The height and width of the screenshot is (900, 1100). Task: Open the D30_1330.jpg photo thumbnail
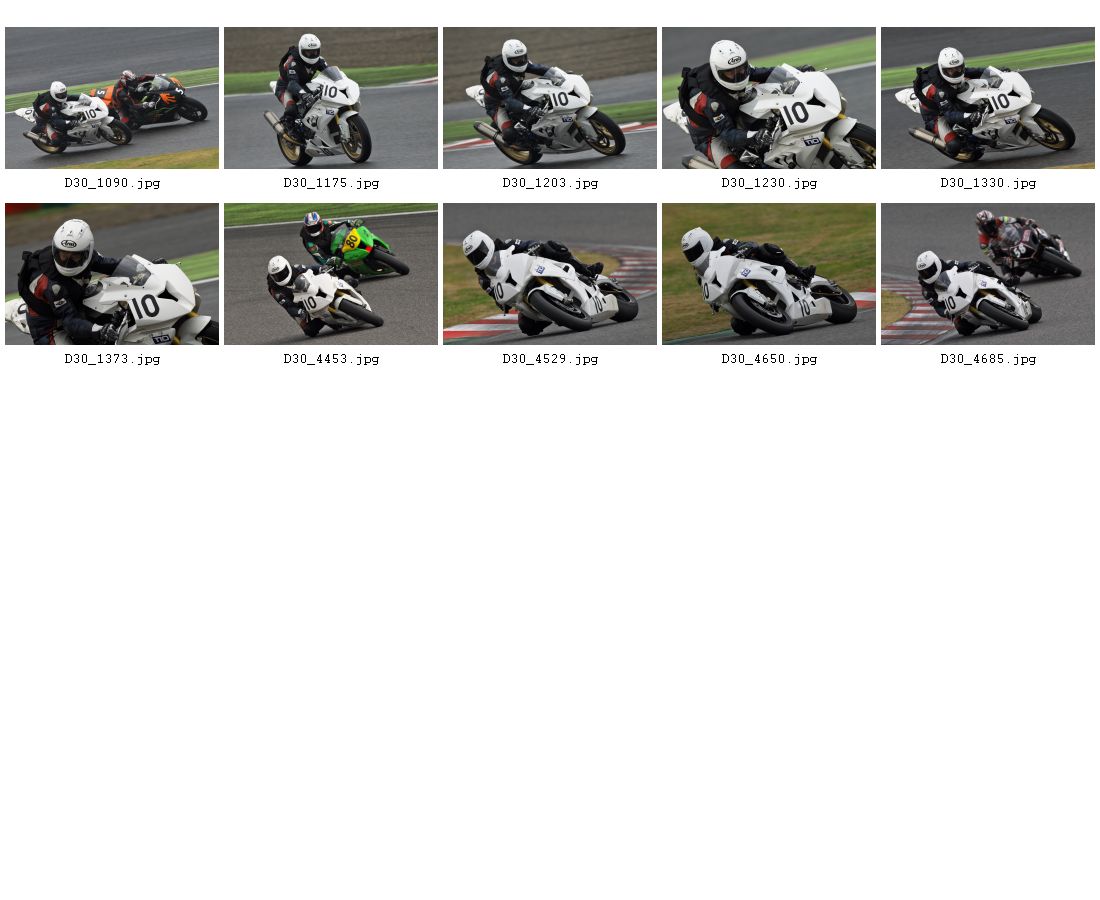988,98
